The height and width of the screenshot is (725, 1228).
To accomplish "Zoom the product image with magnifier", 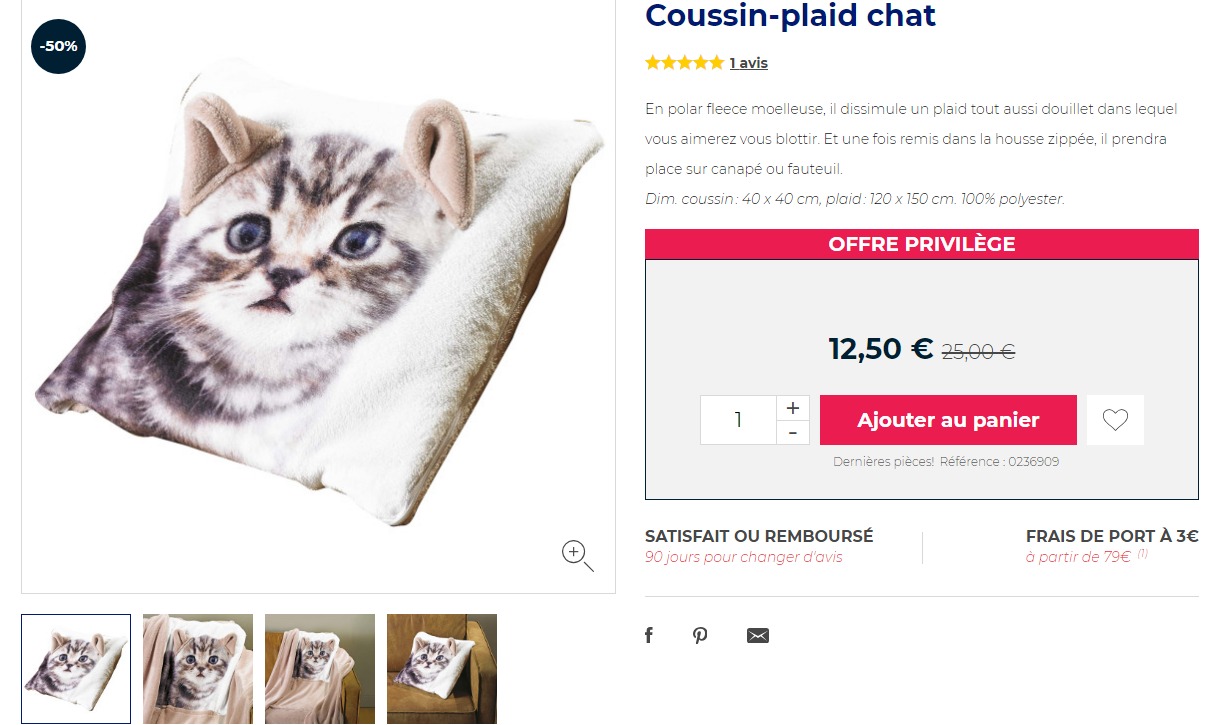I will (577, 554).
